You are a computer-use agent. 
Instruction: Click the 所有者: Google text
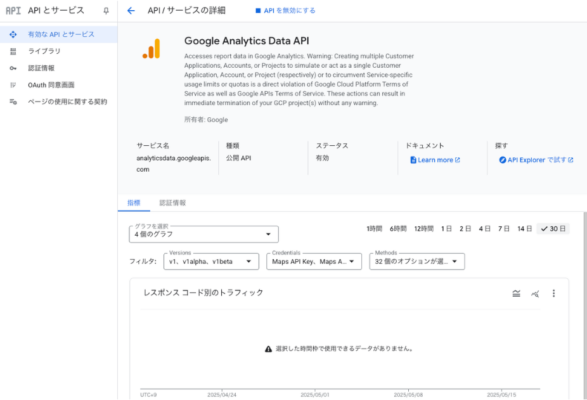click(x=206, y=120)
